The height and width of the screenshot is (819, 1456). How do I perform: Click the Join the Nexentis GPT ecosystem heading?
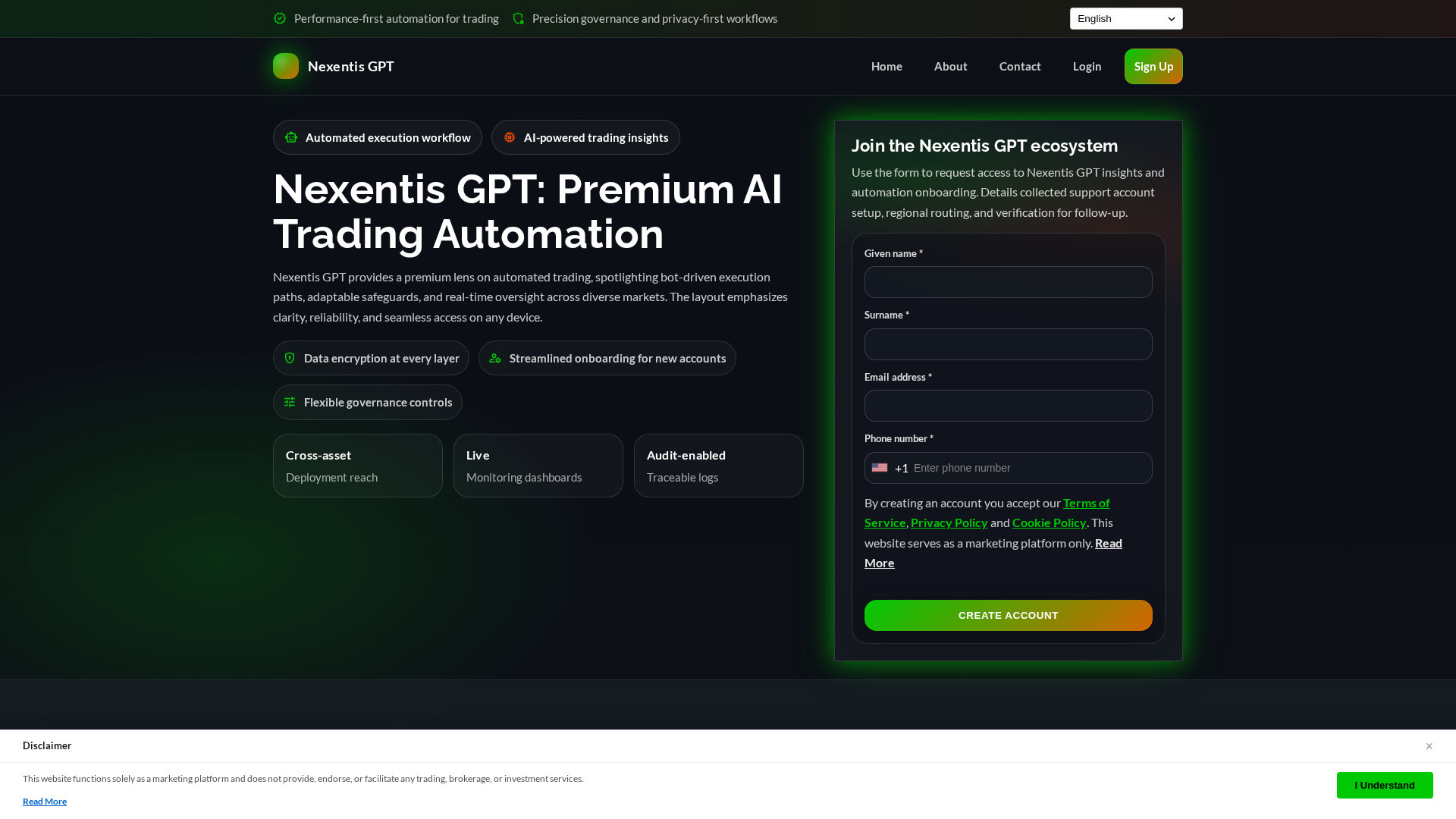click(x=984, y=146)
